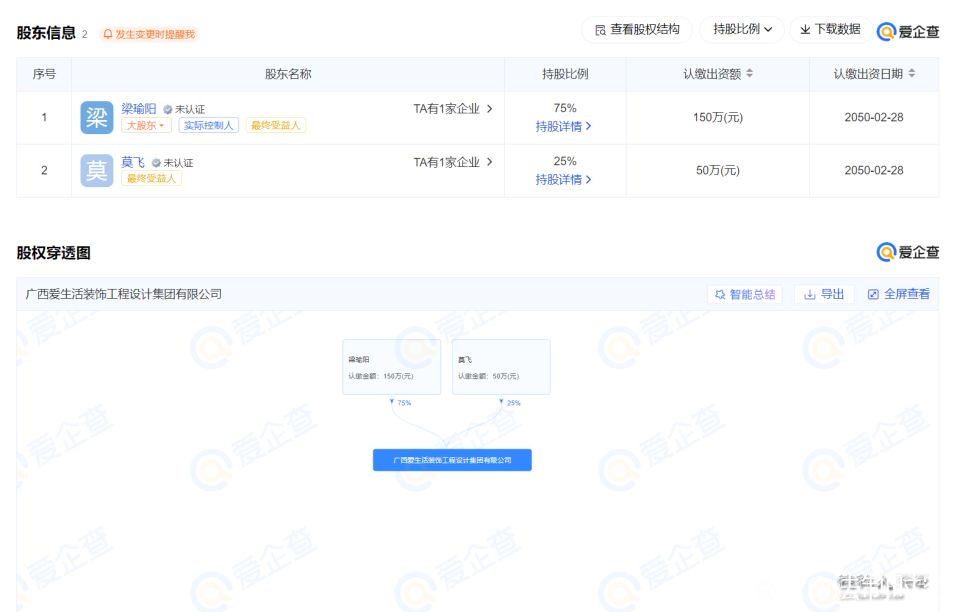The width and height of the screenshot is (960, 612).
Task: Download data with 下载数据 button
Action: [830, 30]
